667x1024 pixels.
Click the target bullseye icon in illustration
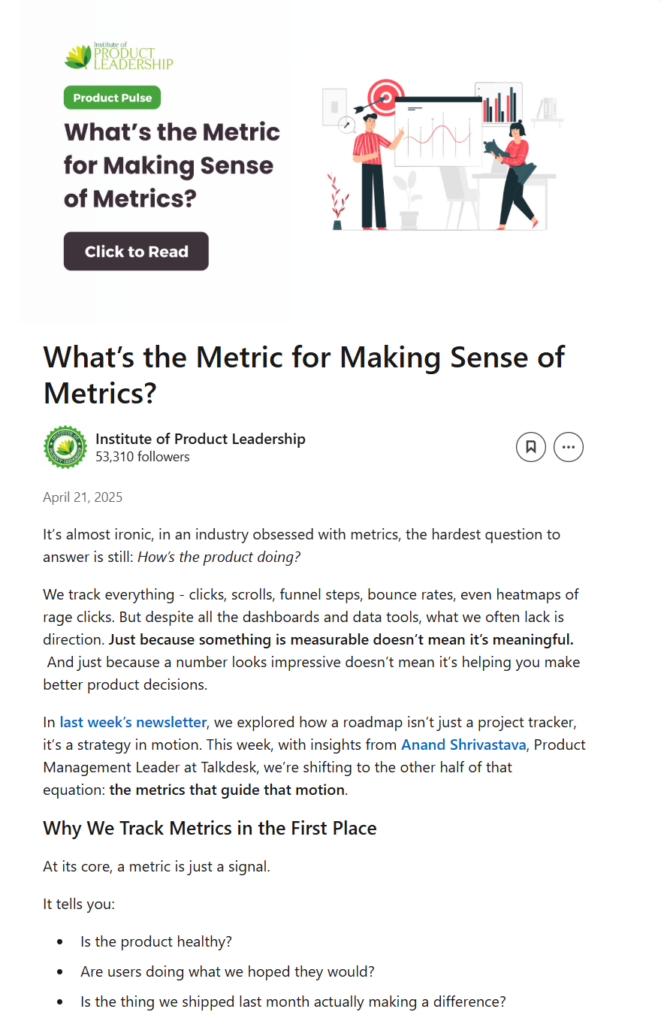385,97
